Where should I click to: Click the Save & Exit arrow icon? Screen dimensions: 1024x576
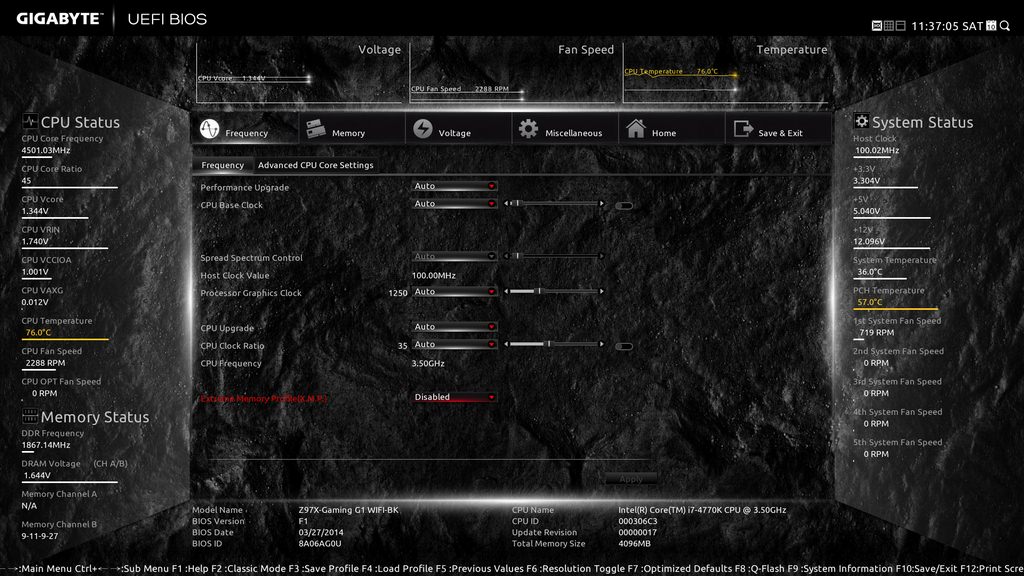tap(743, 129)
